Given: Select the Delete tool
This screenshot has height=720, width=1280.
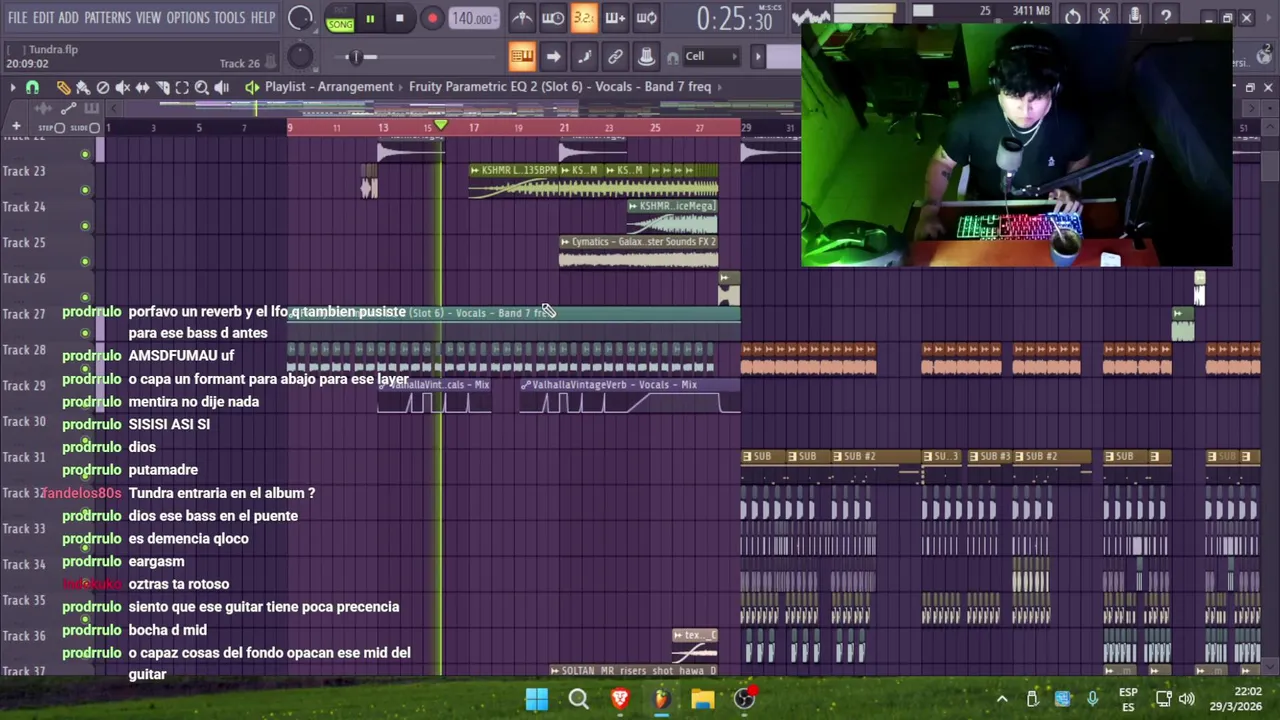Looking at the screenshot, I should pyautogui.click(x=103, y=87).
